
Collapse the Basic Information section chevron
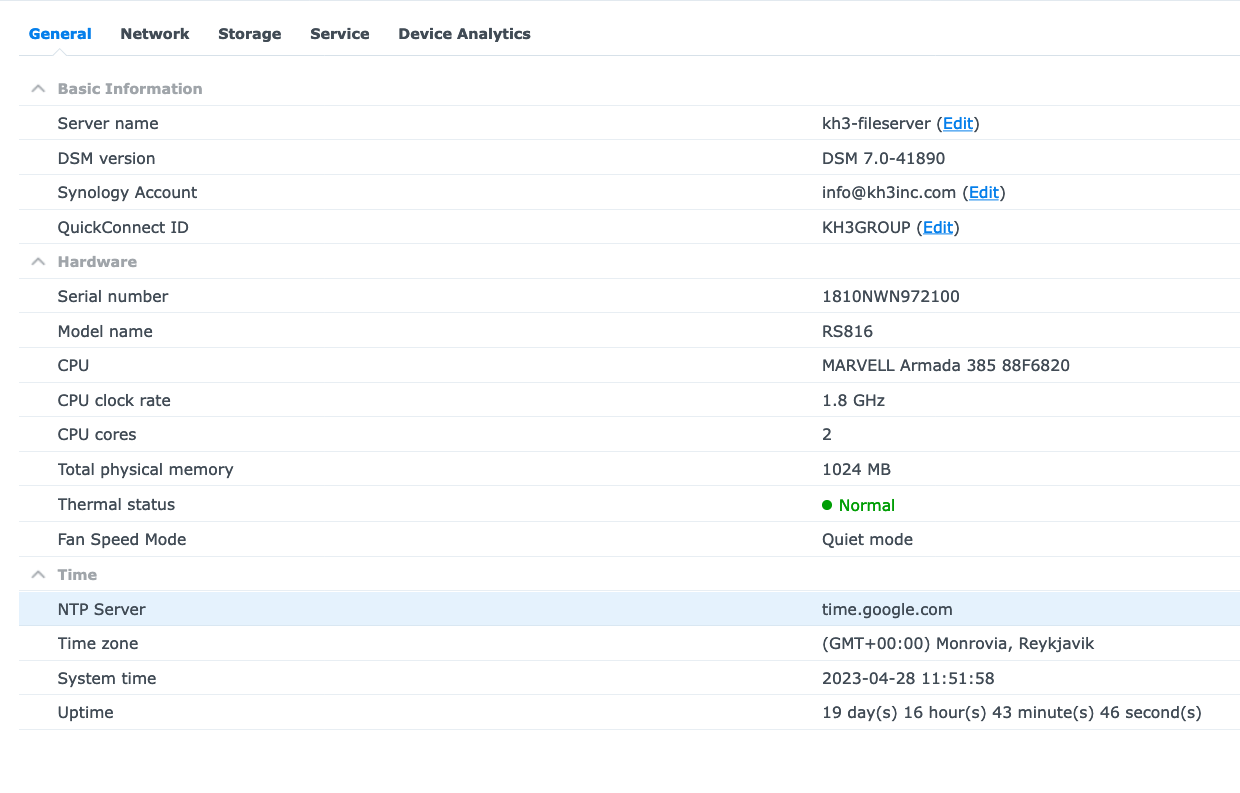click(x=38, y=89)
